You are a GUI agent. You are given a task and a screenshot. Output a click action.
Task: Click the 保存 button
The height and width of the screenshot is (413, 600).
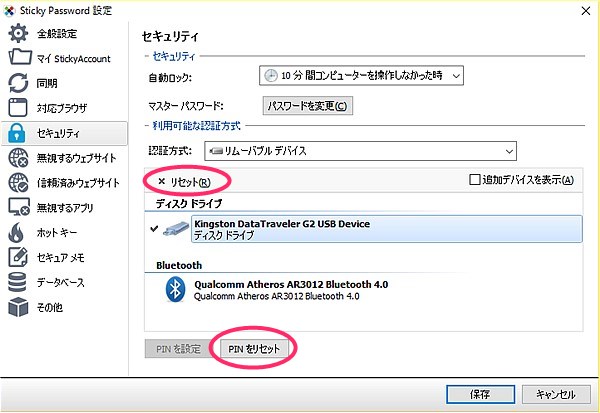[480, 394]
